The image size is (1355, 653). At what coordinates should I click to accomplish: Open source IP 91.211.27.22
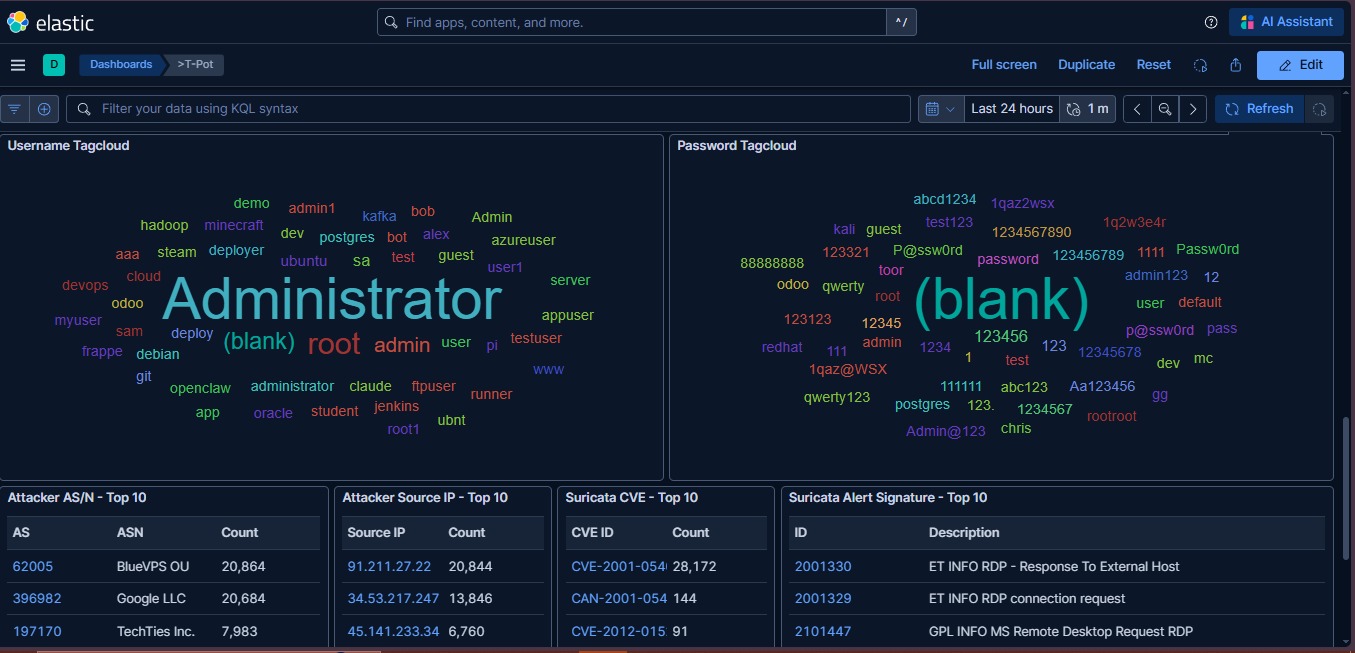tap(389, 567)
